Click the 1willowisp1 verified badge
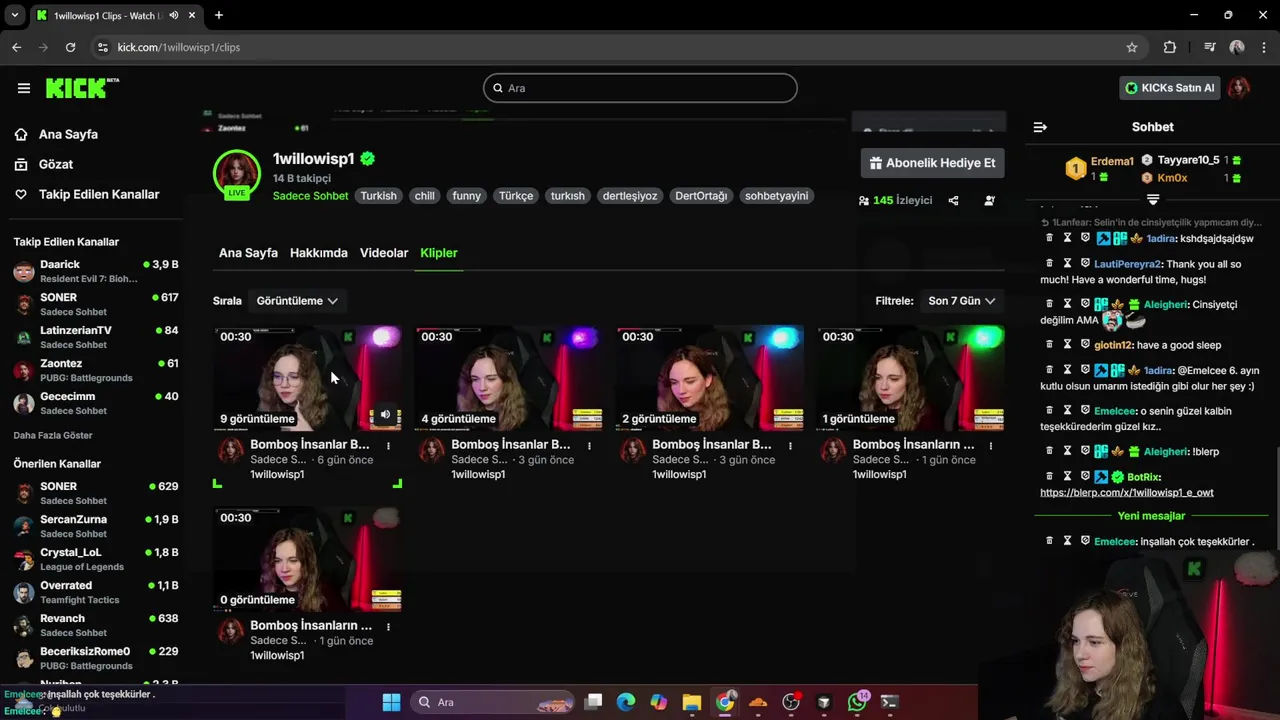Image resolution: width=1280 pixels, height=720 pixels. [368, 159]
